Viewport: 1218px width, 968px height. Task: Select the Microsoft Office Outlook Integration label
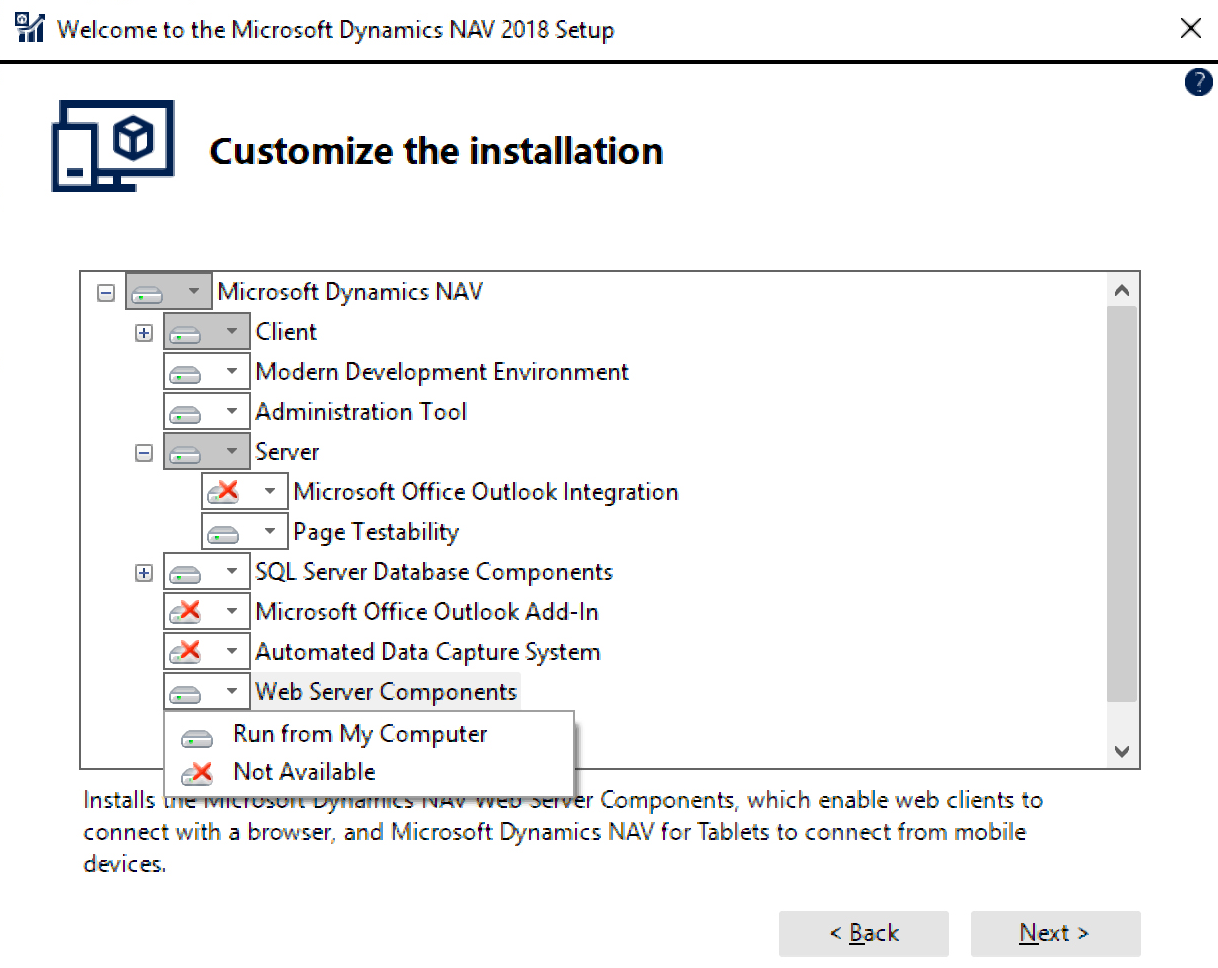pyautogui.click(x=486, y=492)
